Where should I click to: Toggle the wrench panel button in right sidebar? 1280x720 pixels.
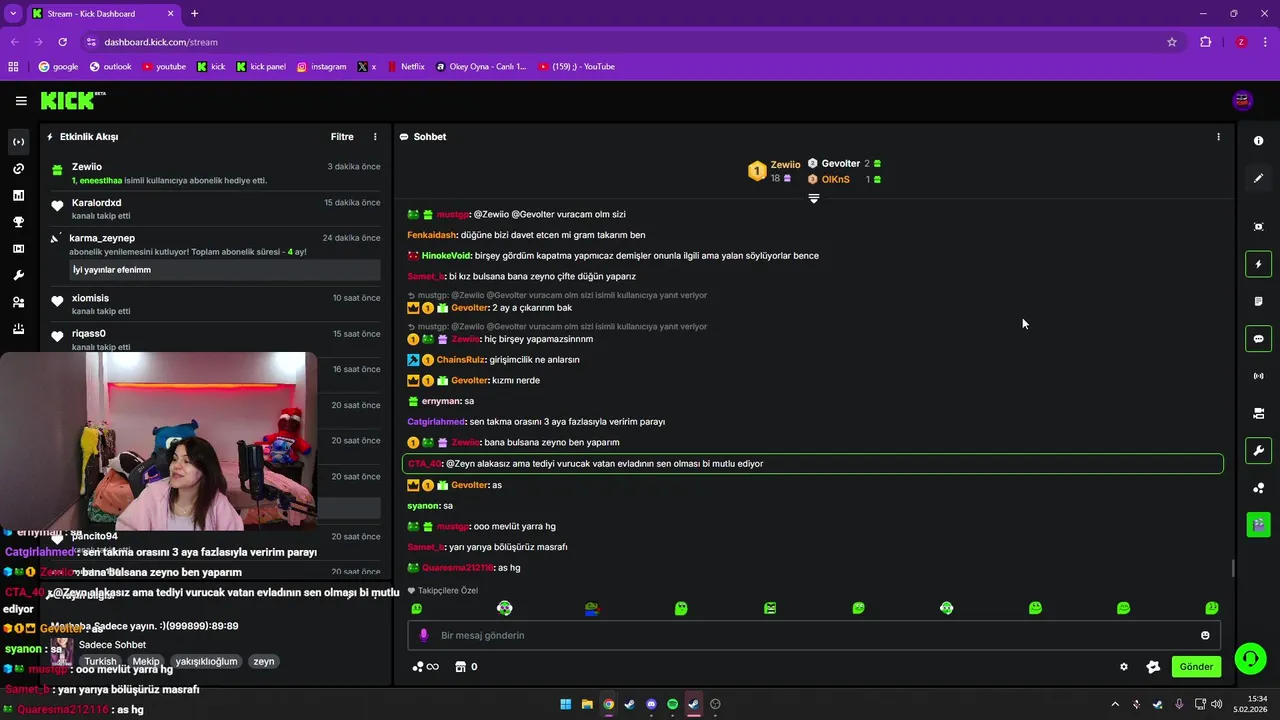pyautogui.click(x=1258, y=451)
